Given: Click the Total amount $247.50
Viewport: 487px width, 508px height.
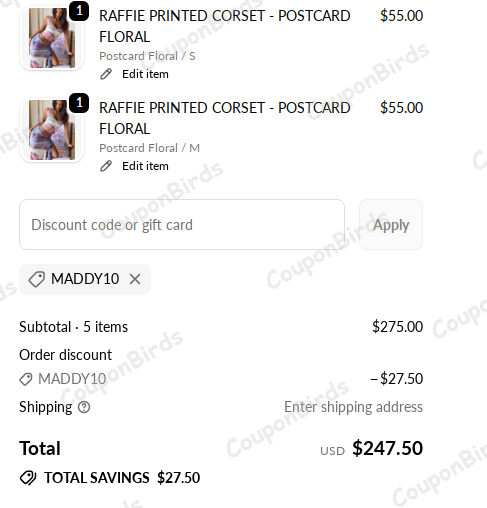Looking at the screenshot, I should pos(388,448).
